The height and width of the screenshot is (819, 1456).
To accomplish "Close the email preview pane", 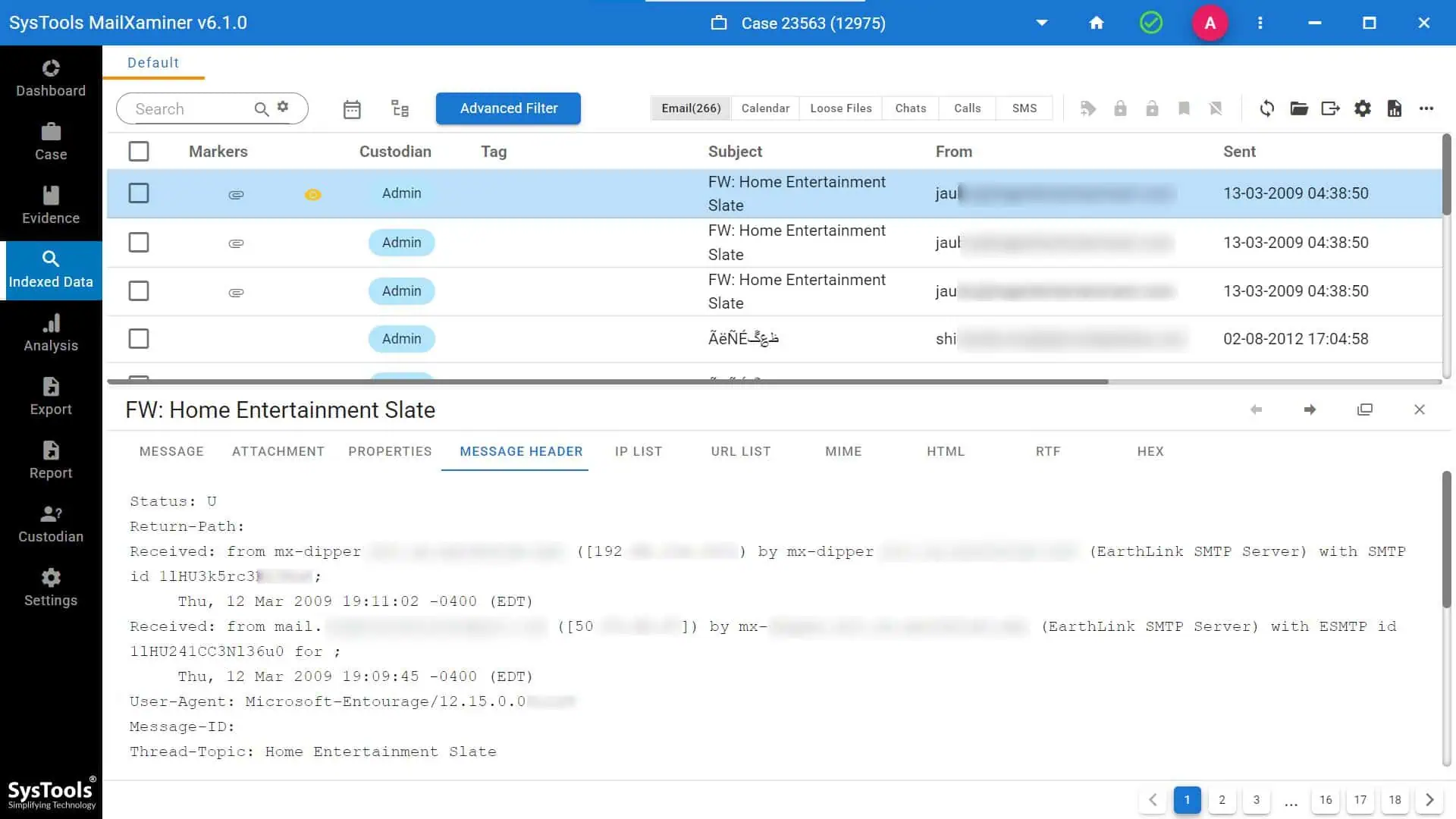I will (x=1420, y=409).
